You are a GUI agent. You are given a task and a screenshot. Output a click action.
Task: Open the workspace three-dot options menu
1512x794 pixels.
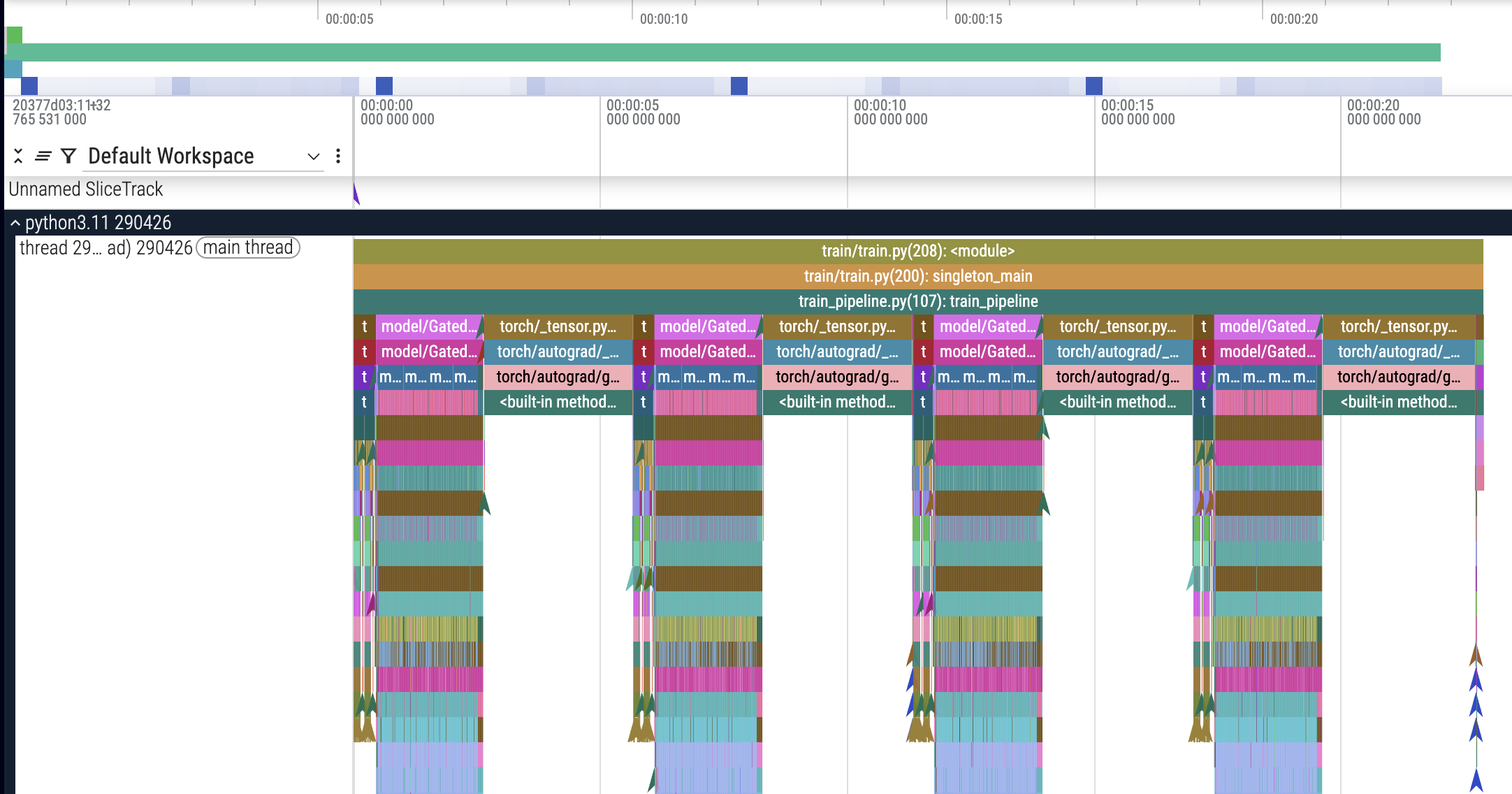click(x=338, y=156)
